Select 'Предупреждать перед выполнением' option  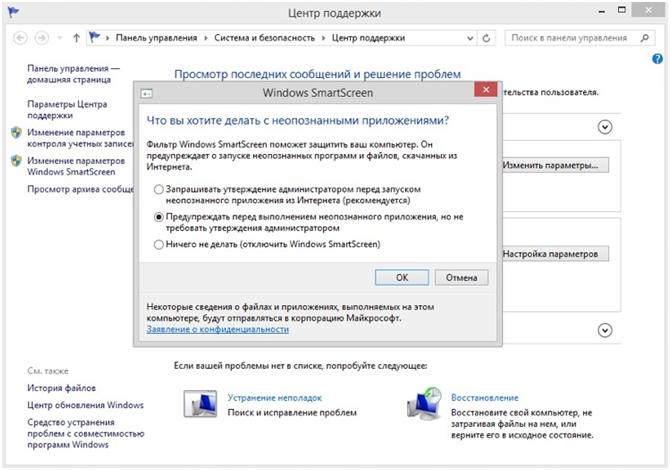point(159,217)
